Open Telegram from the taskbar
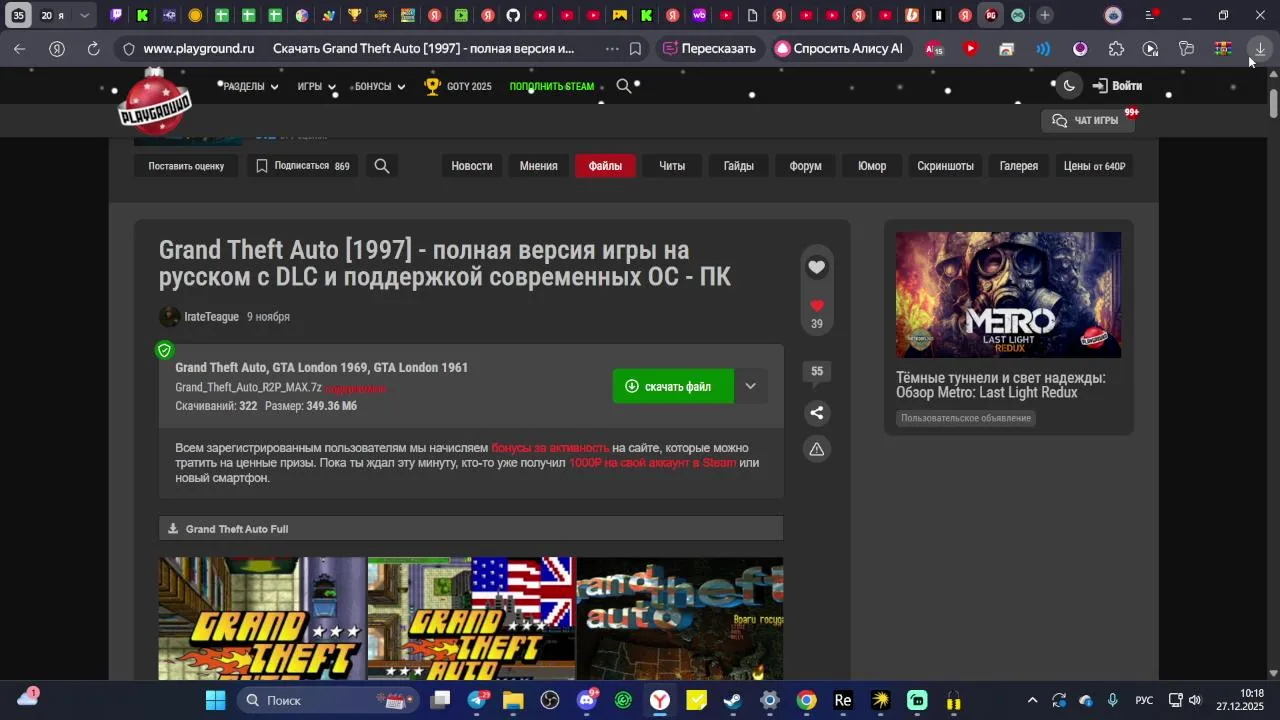Screen dimensions: 1280x720 (478, 700)
